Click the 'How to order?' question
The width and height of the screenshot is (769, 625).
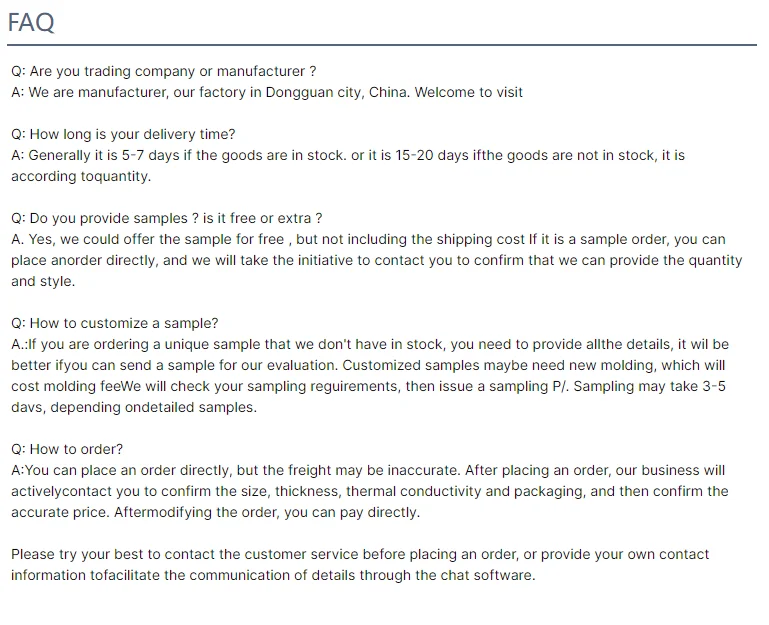click(x=67, y=449)
